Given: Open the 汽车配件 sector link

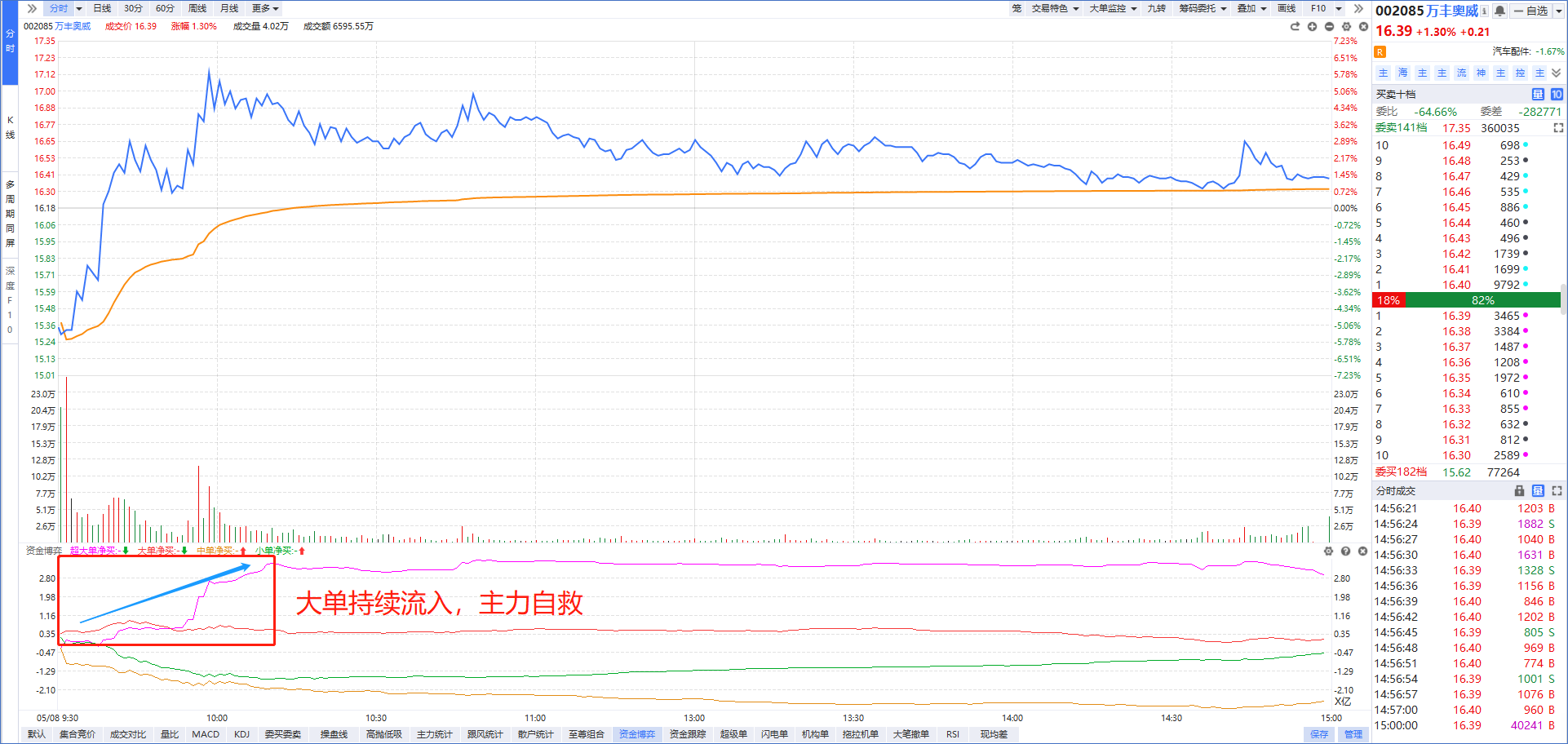Looking at the screenshot, I should [x=1512, y=51].
